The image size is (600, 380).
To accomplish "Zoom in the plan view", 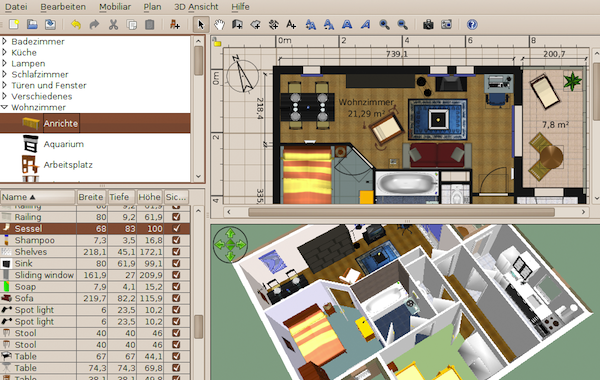I will coord(384,24).
